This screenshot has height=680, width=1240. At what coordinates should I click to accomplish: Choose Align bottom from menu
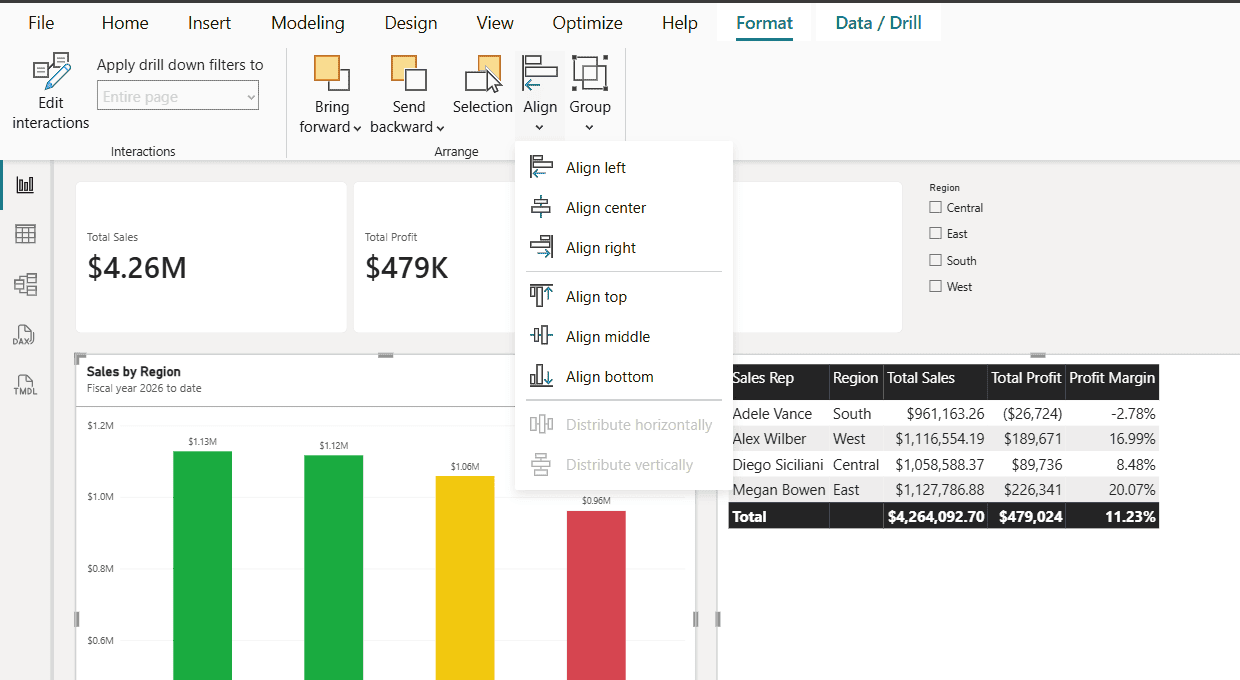pos(623,376)
